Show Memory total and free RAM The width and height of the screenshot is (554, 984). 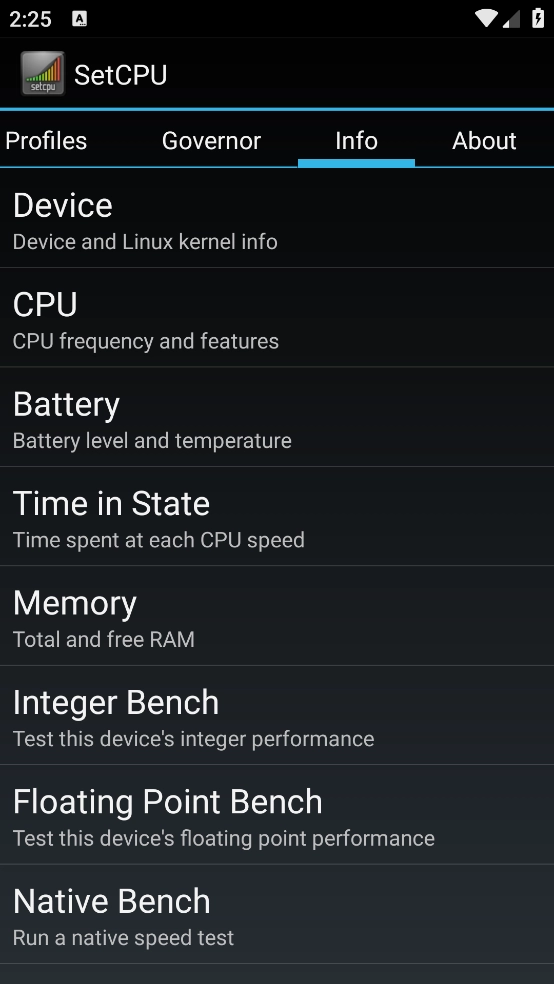pyautogui.click(x=277, y=616)
